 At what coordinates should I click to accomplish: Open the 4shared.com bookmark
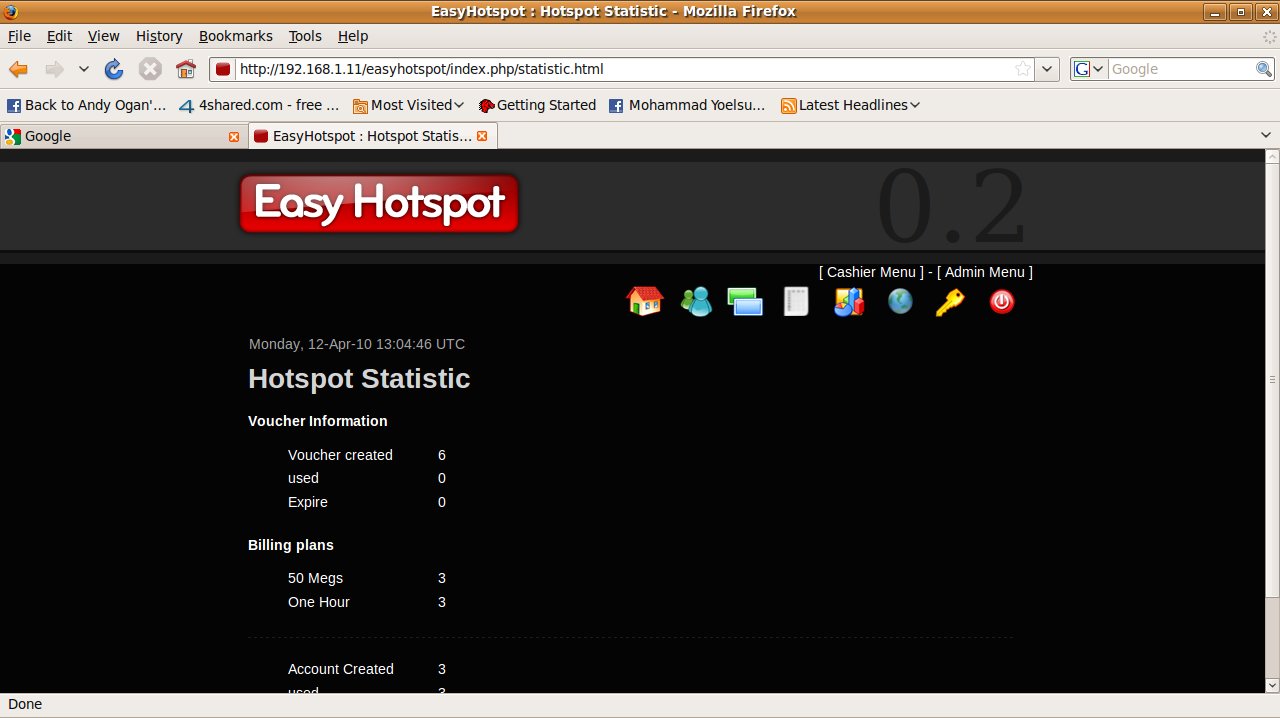[260, 105]
